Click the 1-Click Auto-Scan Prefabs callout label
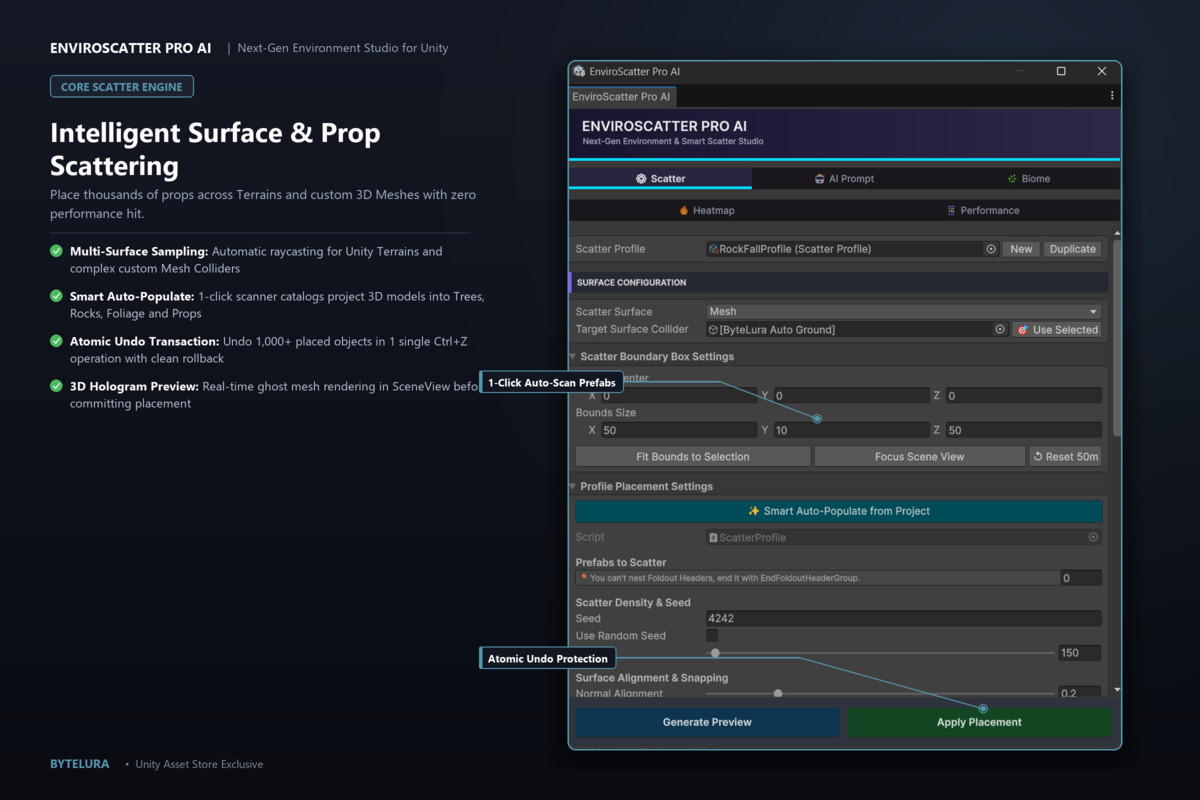Viewport: 1200px width, 800px height. tap(552, 382)
